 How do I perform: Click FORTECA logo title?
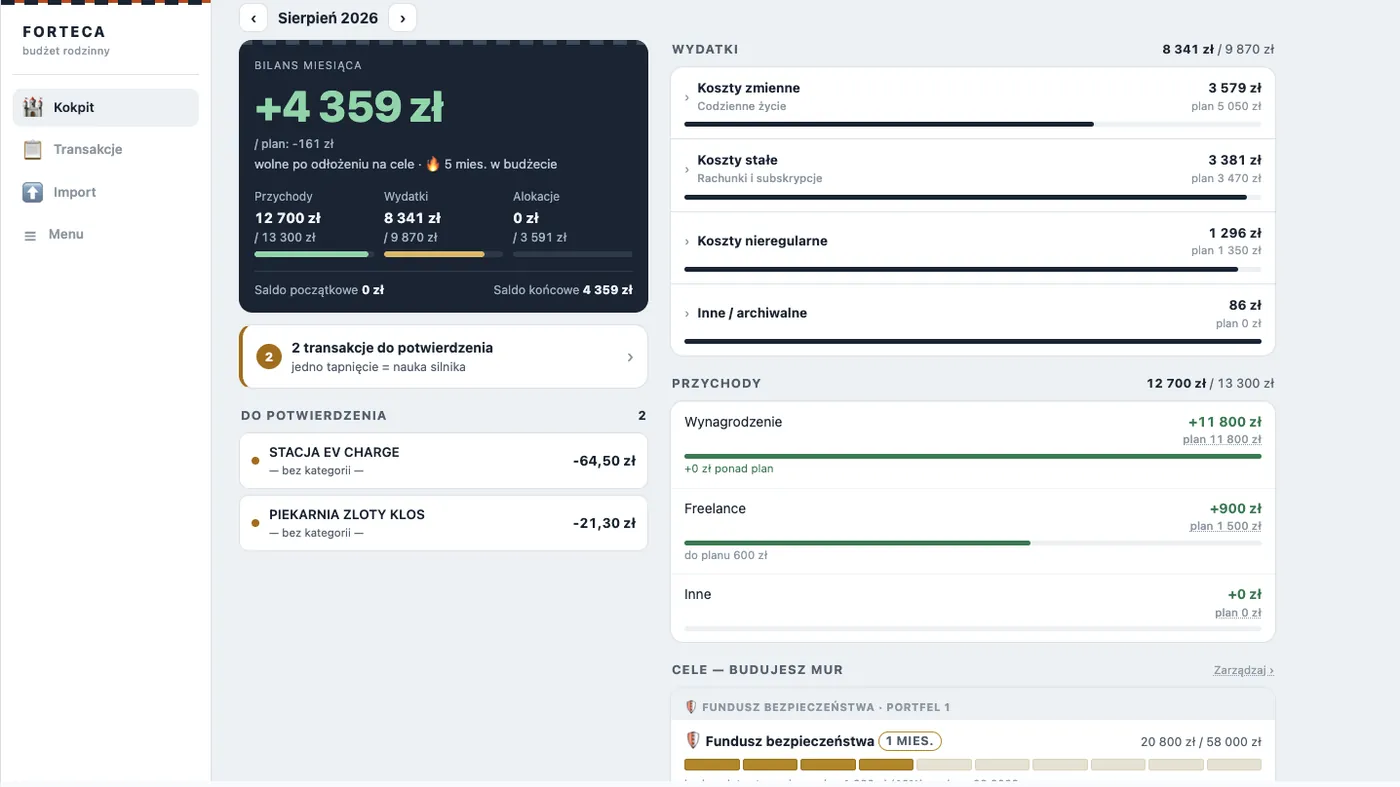(64, 32)
